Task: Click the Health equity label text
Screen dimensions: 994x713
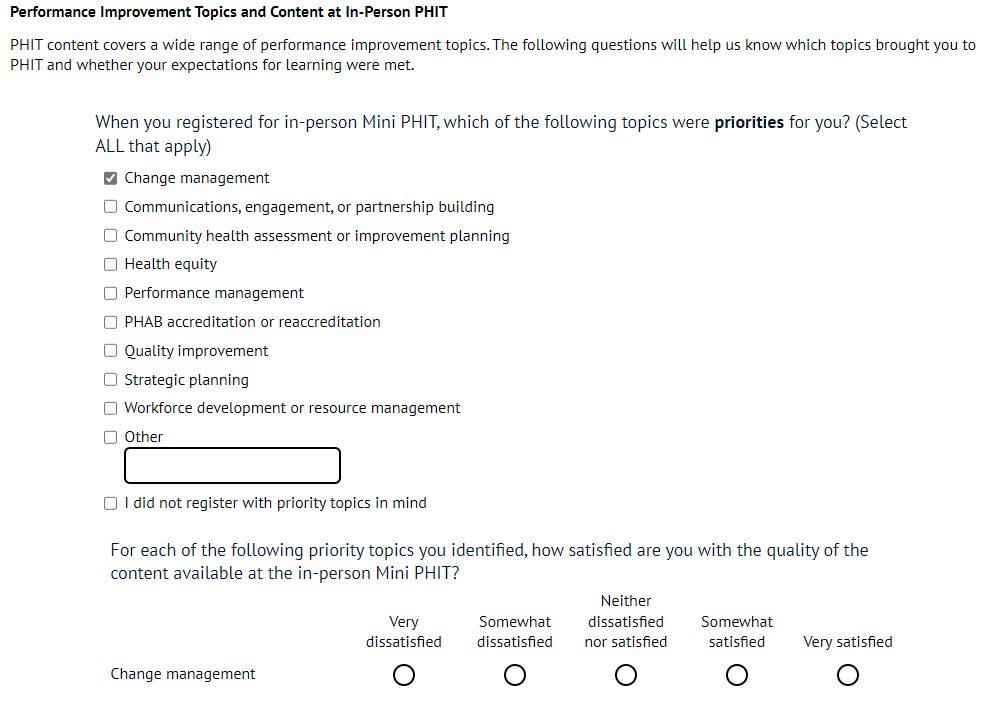Action: coord(170,264)
